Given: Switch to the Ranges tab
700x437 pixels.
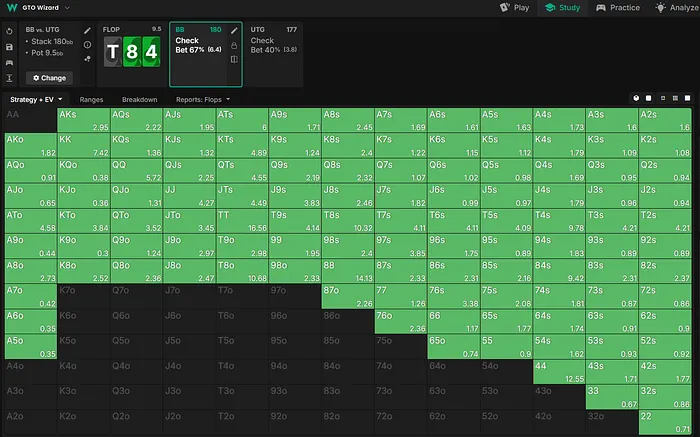Looking at the screenshot, I should pyautogui.click(x=93, y=100).
